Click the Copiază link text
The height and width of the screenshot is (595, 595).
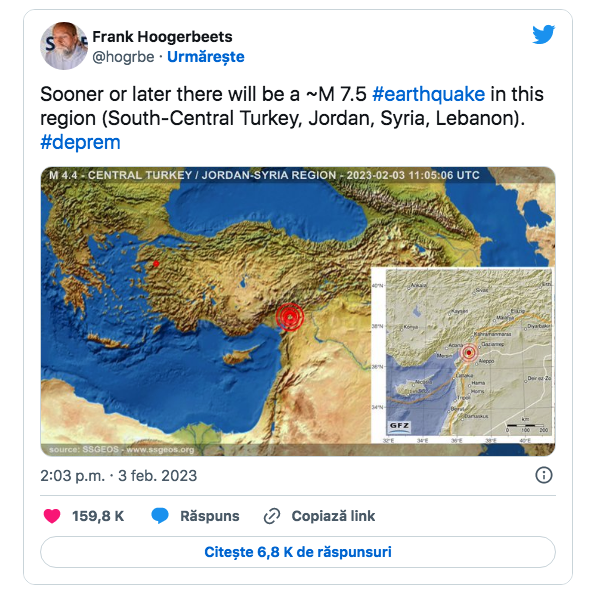tap(333, 516)
